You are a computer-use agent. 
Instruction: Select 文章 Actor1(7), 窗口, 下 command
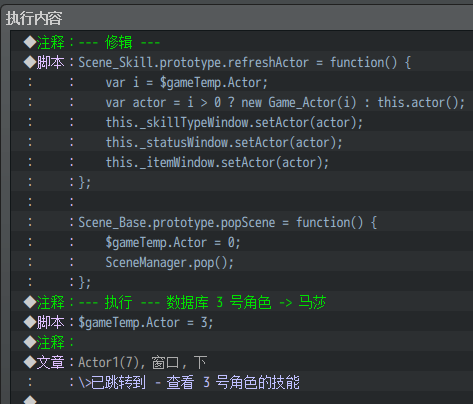(x=242, y=362)
